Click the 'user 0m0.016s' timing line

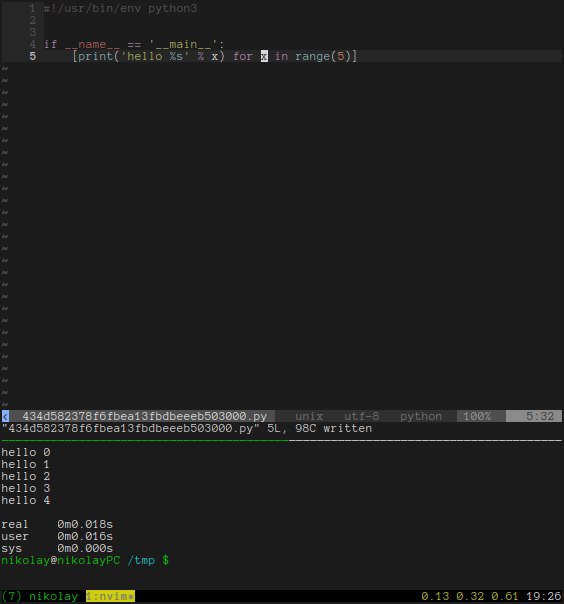coord(57,536)
